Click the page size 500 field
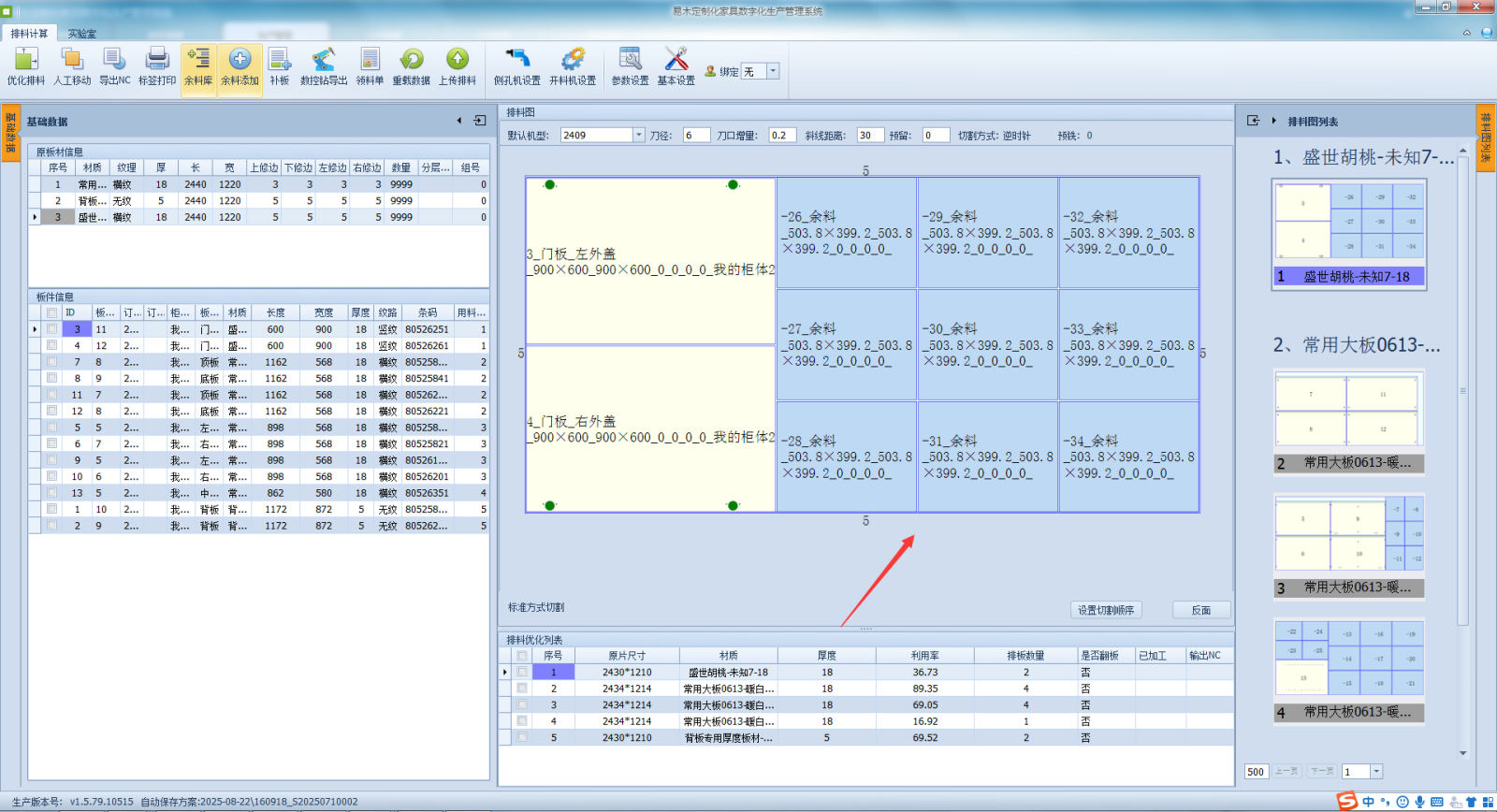1497x812 pixels. click(x=1256, y=772)
